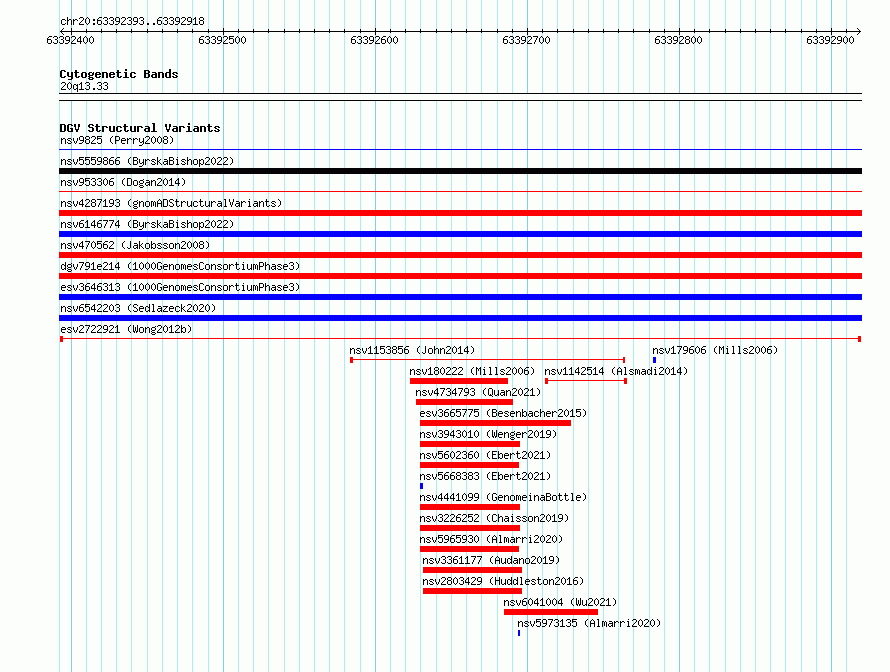
Task: Open nsv3943010 (Wenger2019) label
Action: [488, 434]
